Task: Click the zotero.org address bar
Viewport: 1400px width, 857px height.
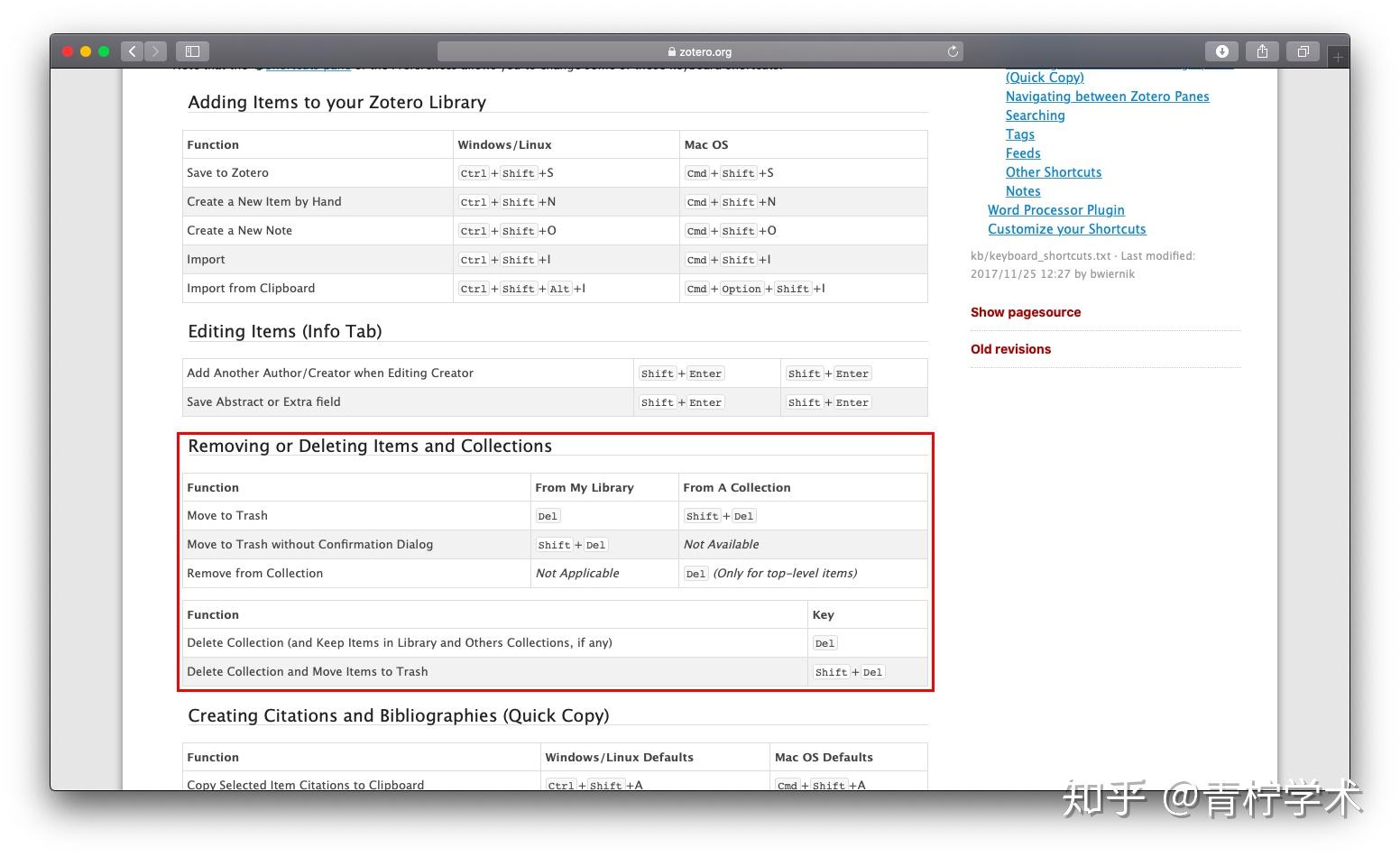Action: click(x=700, y=51)
